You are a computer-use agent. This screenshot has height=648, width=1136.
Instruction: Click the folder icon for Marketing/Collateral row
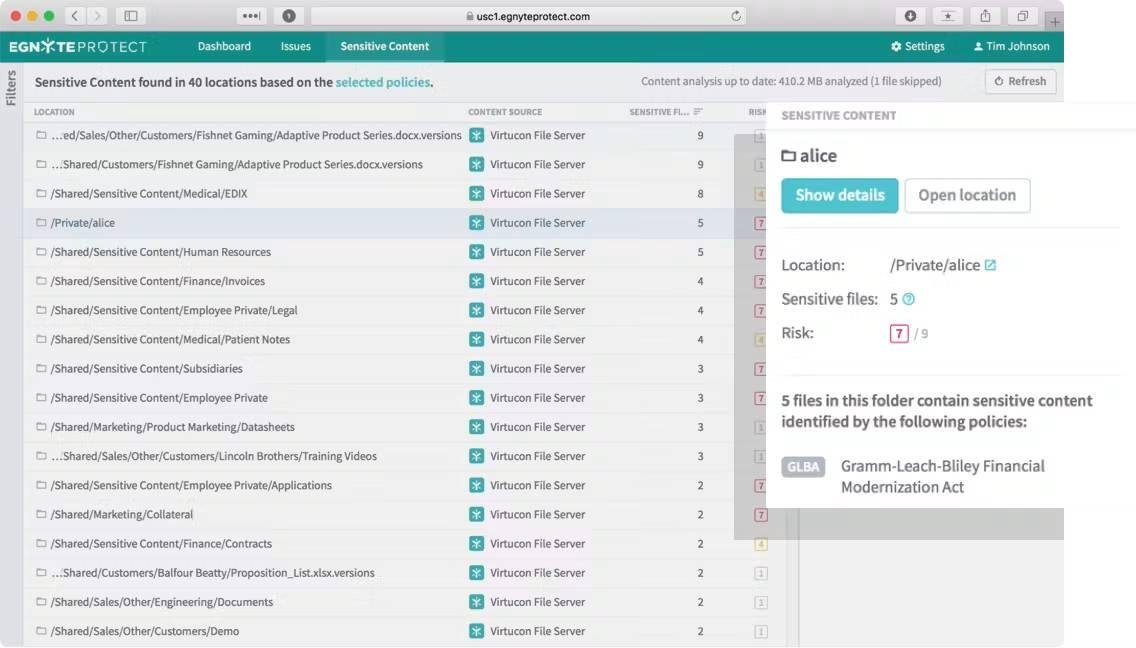41,514
